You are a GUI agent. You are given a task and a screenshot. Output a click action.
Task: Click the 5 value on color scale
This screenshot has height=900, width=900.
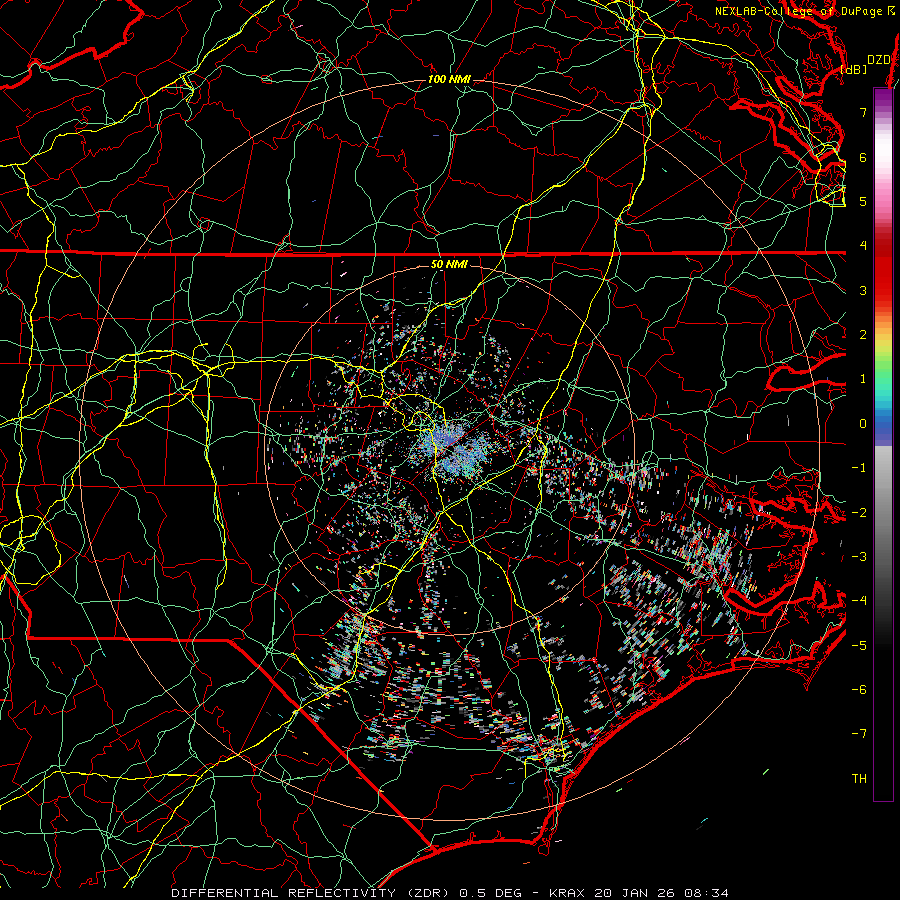pyautogui.click(x=863, y=201)
